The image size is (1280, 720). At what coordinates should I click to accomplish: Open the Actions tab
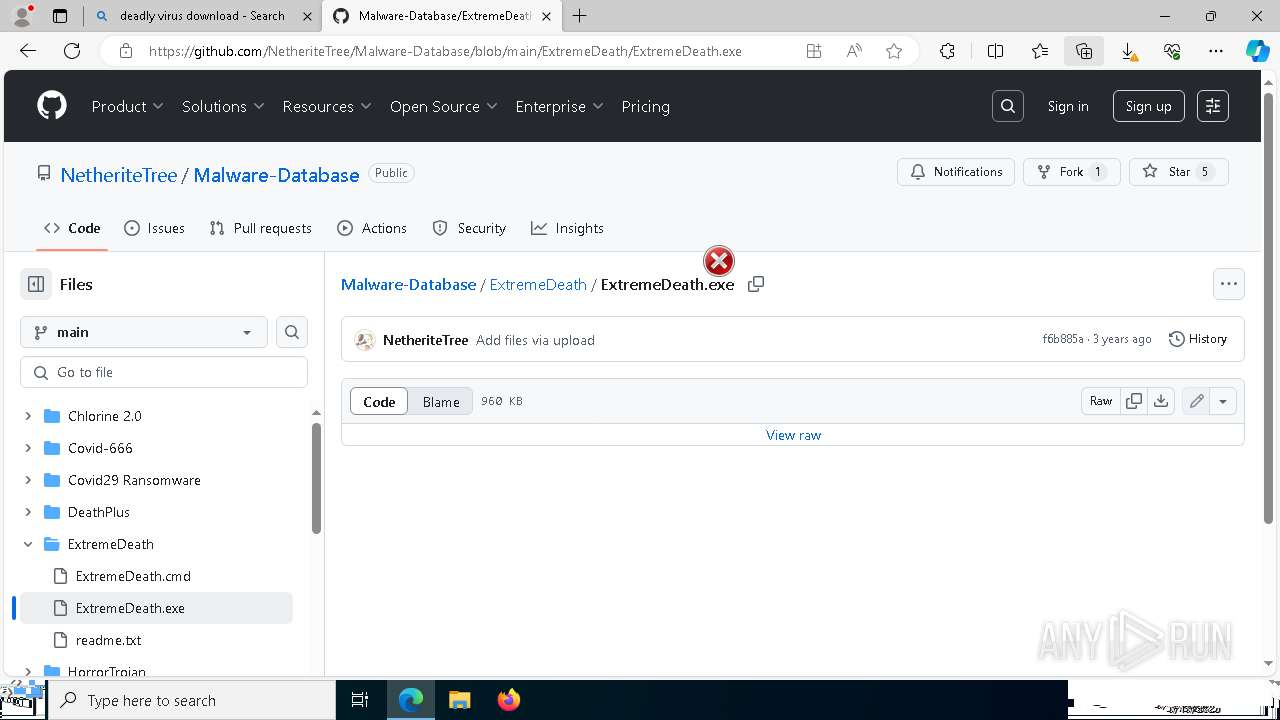point(372,228)
